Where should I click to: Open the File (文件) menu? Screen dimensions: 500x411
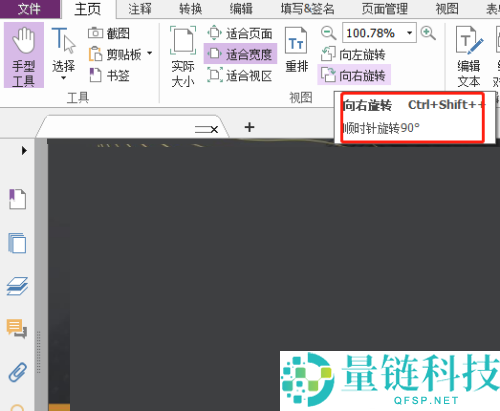coord(30,9)
